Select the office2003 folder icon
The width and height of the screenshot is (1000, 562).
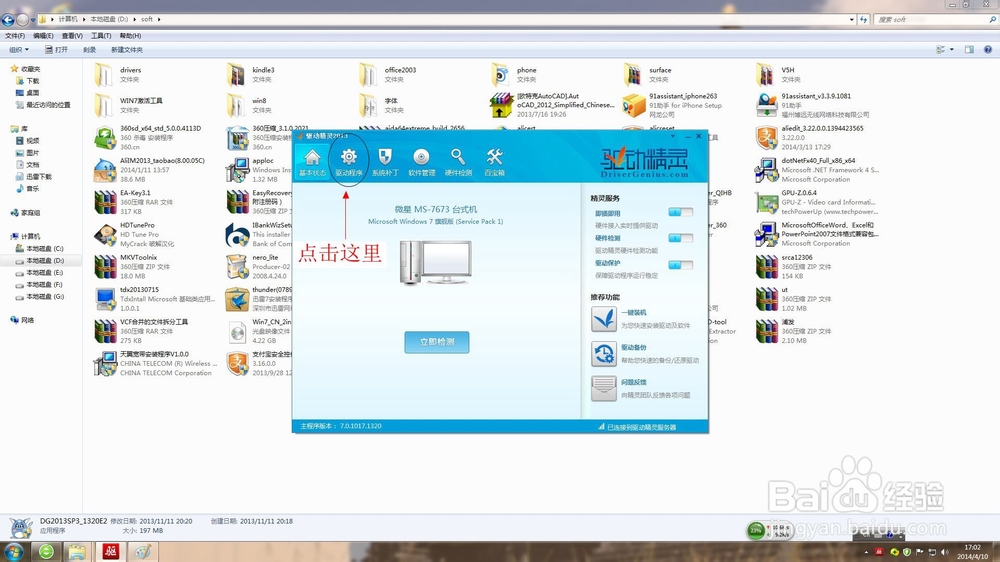click(x=368, y=75)
